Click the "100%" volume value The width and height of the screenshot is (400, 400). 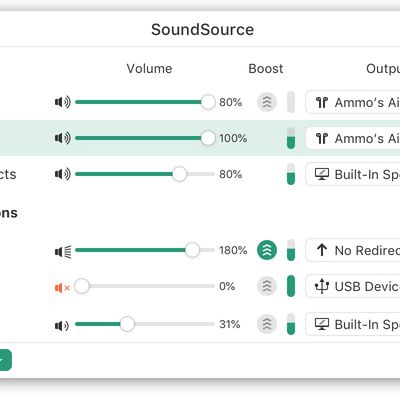233,138
